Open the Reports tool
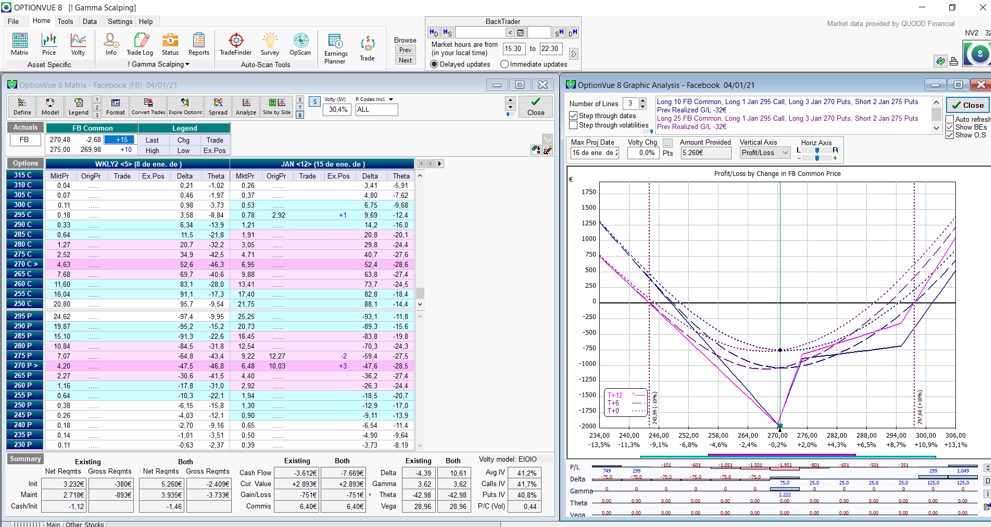 [198, 44]
